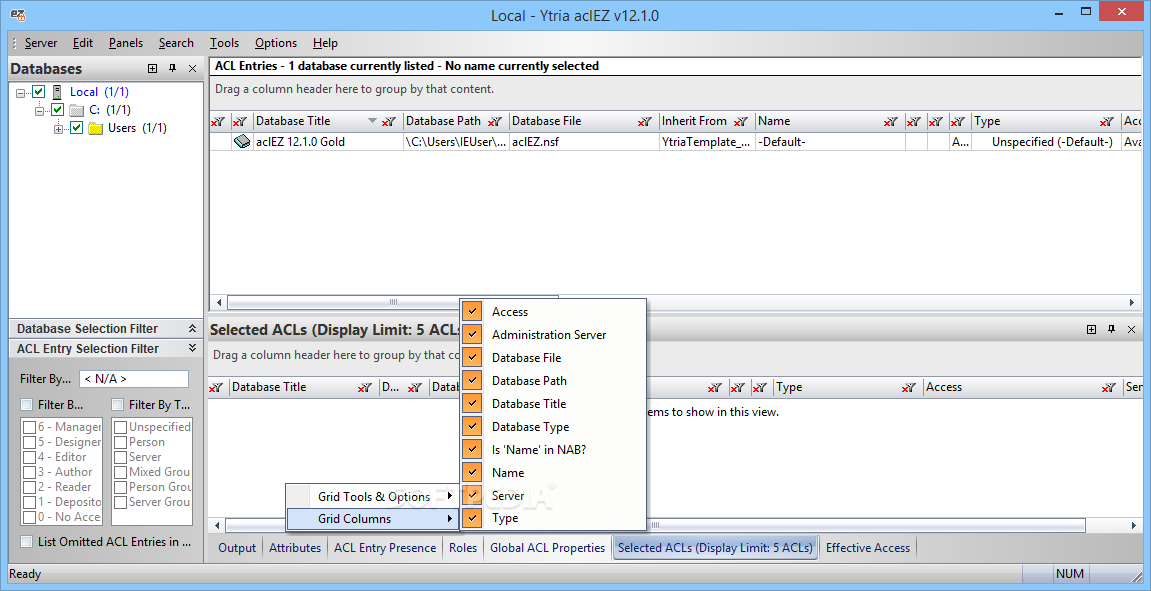Click filter icon in lower Access header
Screen dimensions: 1151x591
coord(1108,388)
